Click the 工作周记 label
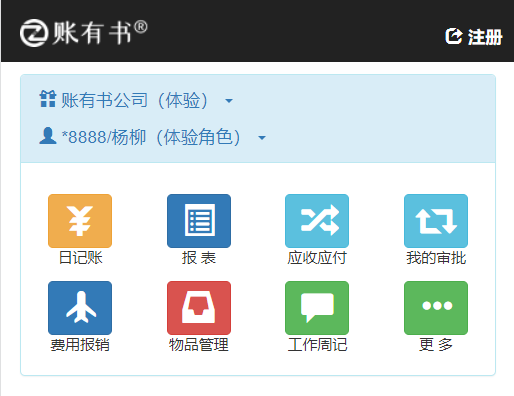The image size is (514, 396). pos(317,345)
